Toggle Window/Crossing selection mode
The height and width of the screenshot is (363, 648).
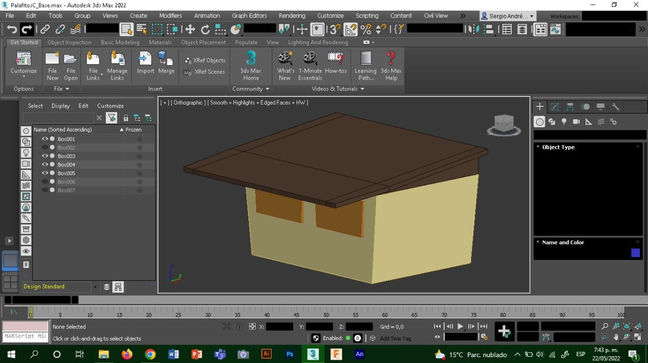coord(172,29)
